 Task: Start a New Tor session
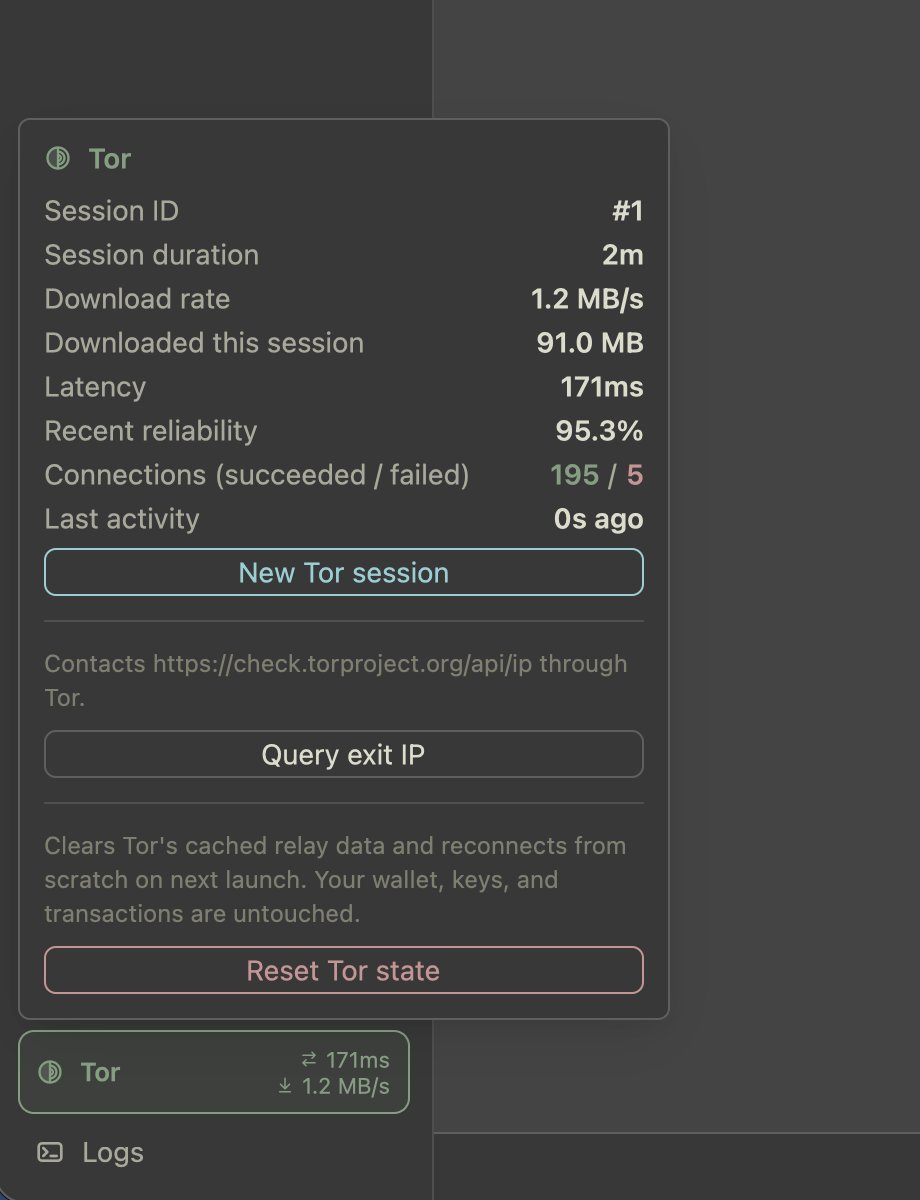point(344,573)
